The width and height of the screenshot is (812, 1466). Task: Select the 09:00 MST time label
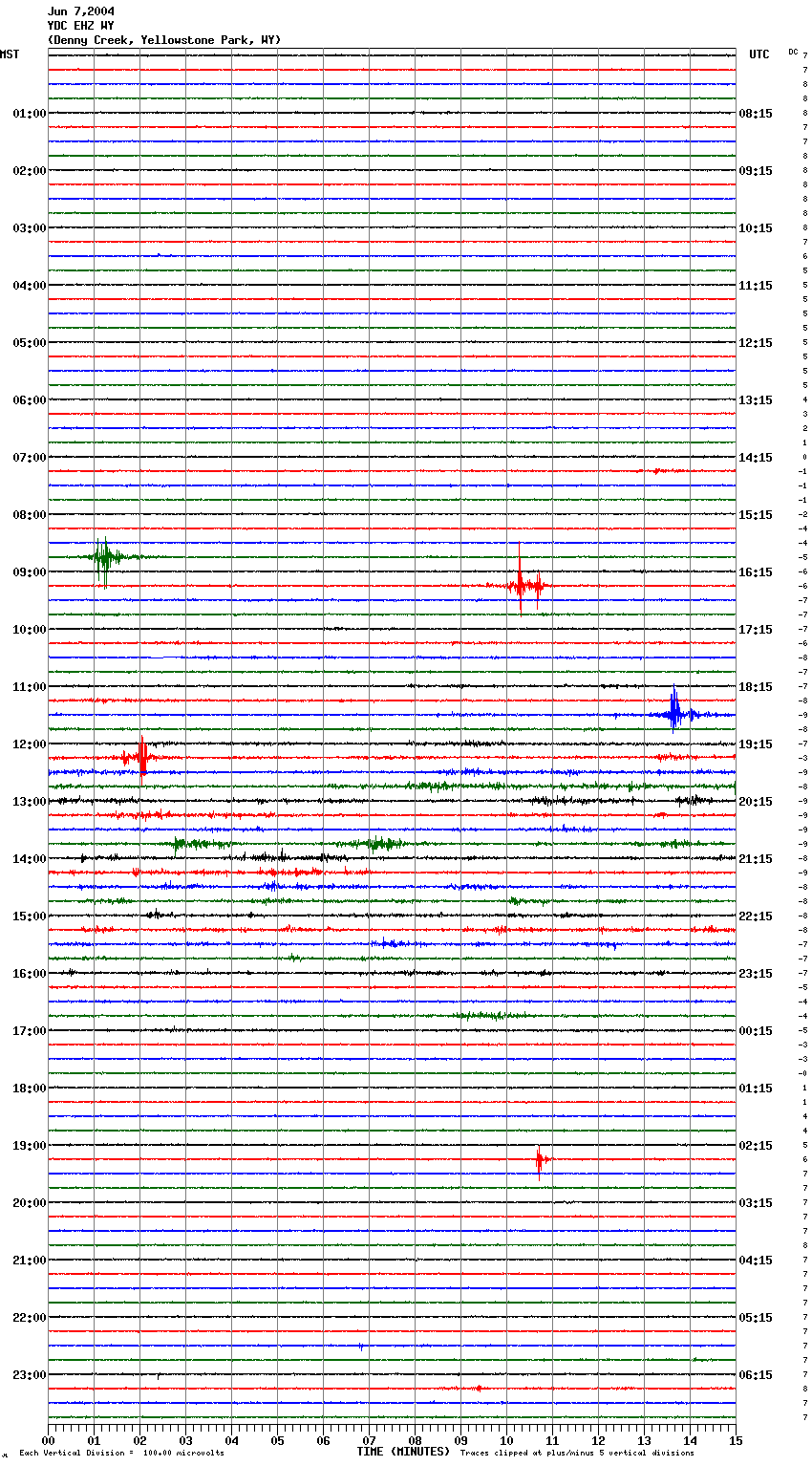pyautogui.click(x=30, y=572)
